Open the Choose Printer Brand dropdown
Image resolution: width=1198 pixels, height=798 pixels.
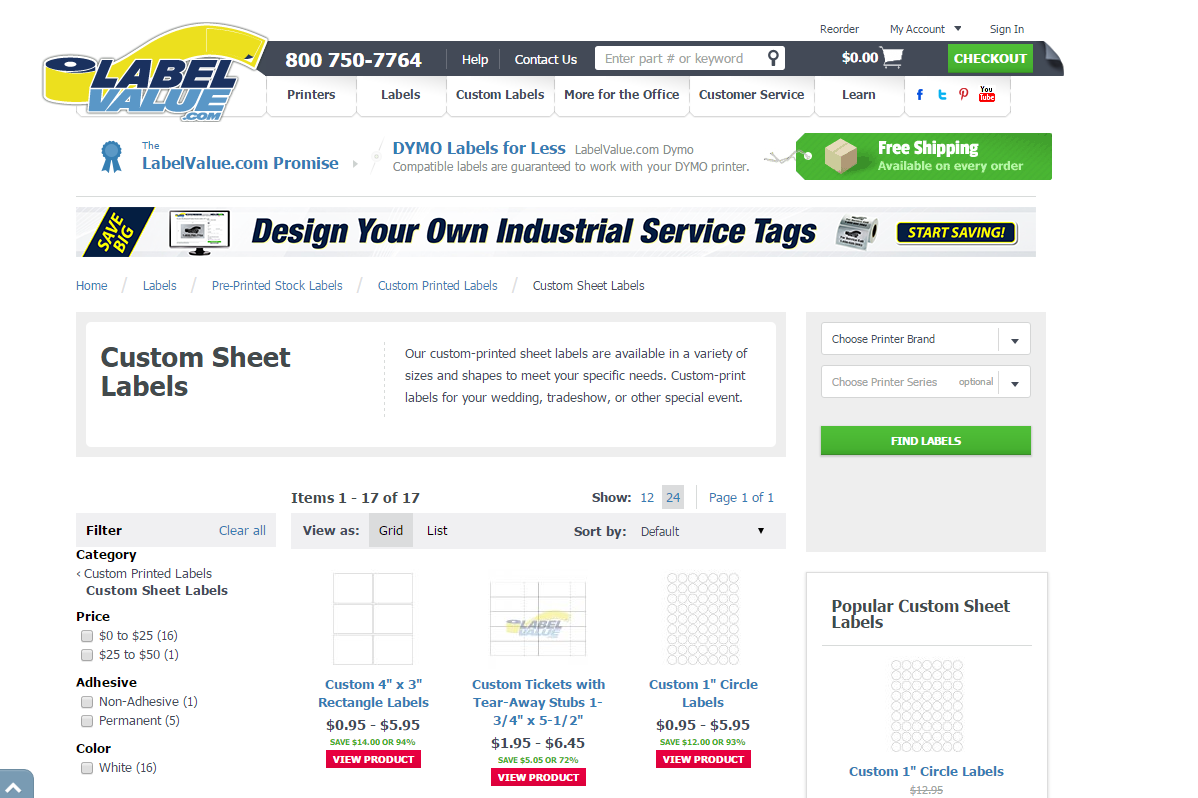coord(925,339)
